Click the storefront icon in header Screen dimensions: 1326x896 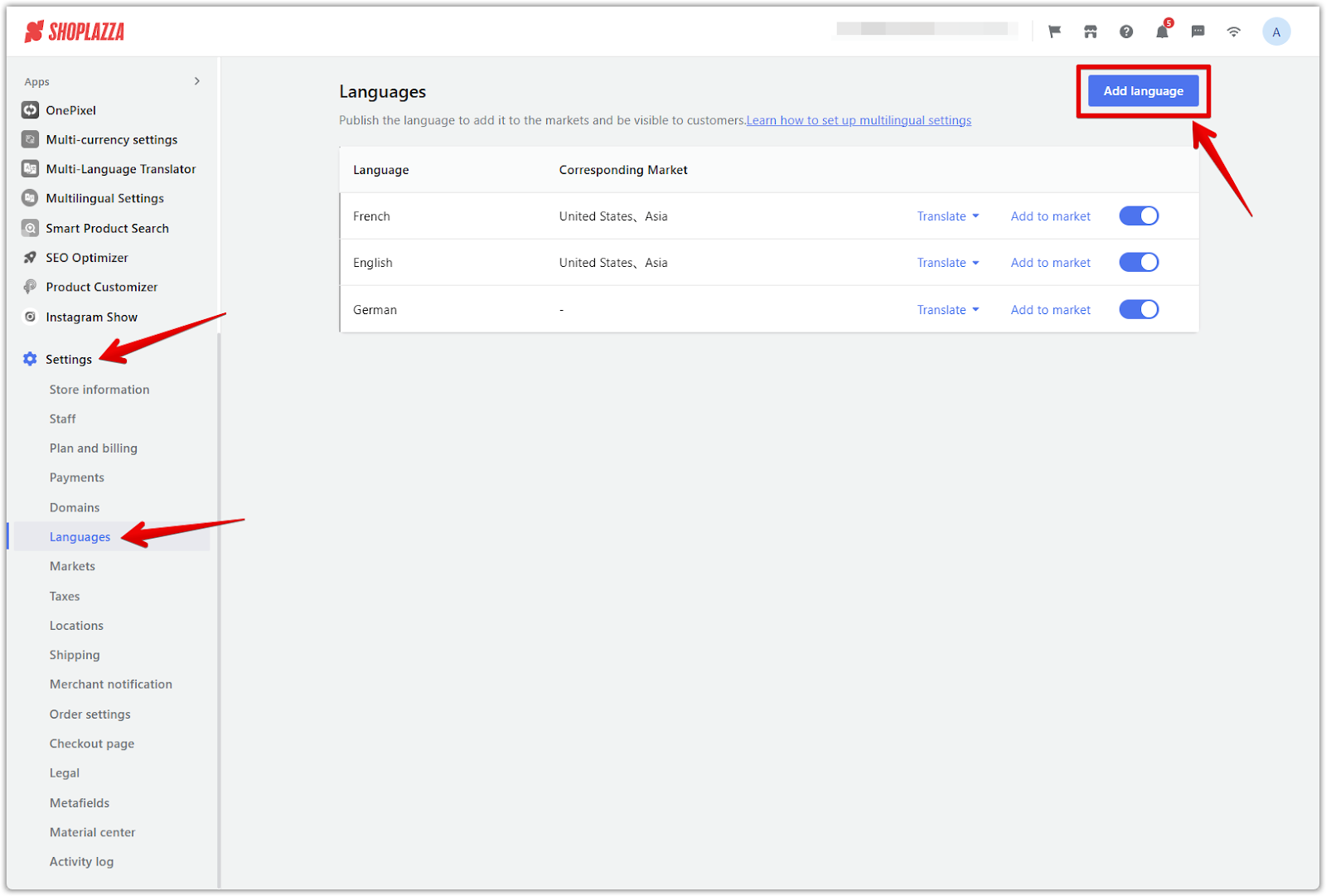(x=1090, y=32)
